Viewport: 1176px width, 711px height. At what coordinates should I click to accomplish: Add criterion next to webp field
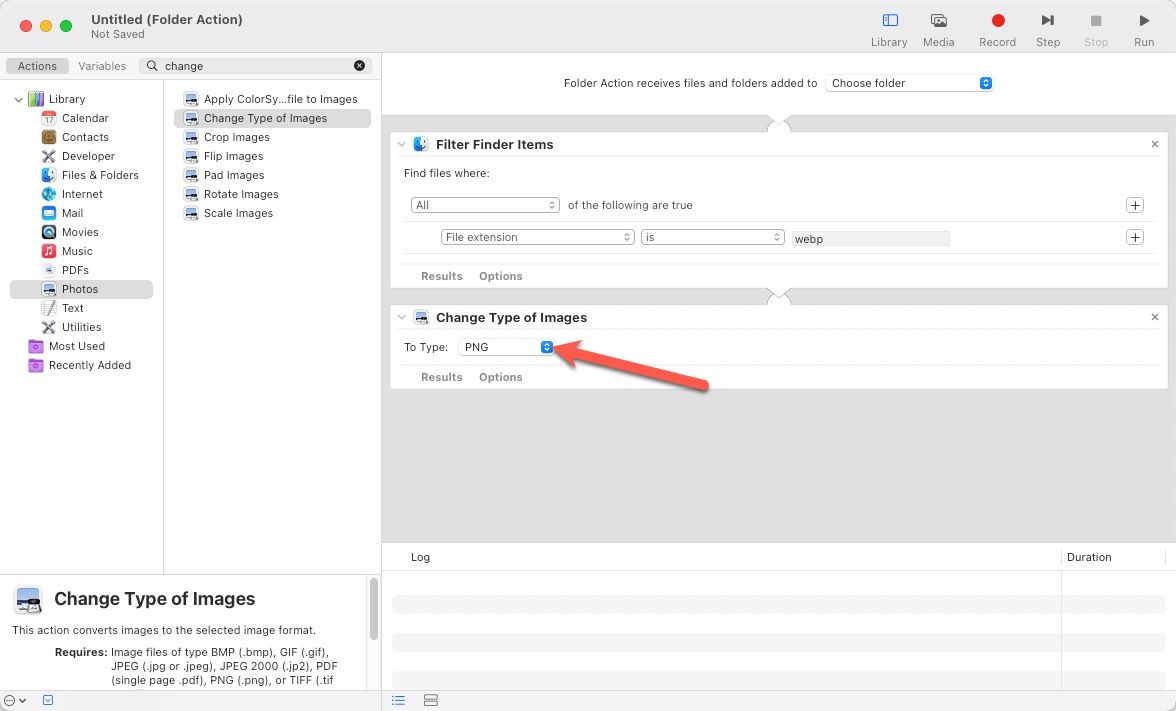[1135, 237]
